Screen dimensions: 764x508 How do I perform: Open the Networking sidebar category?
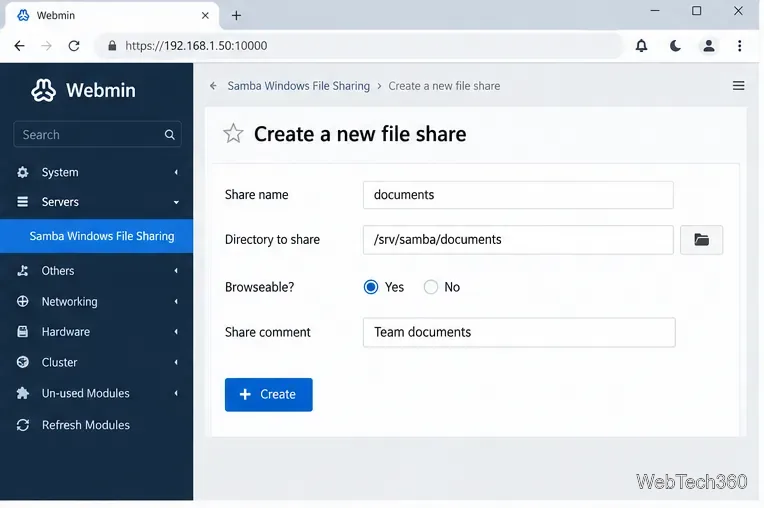[96, 301]
